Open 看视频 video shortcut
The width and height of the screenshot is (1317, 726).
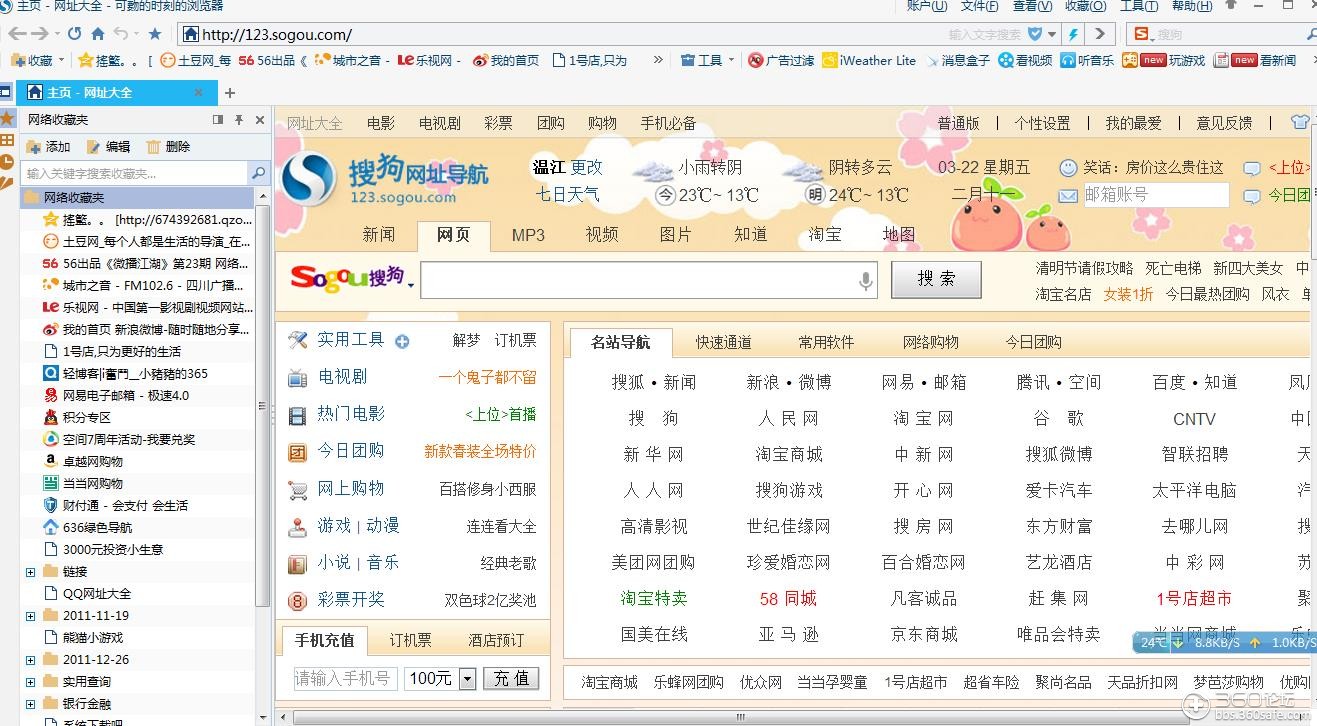click(x=1025, y=60)
